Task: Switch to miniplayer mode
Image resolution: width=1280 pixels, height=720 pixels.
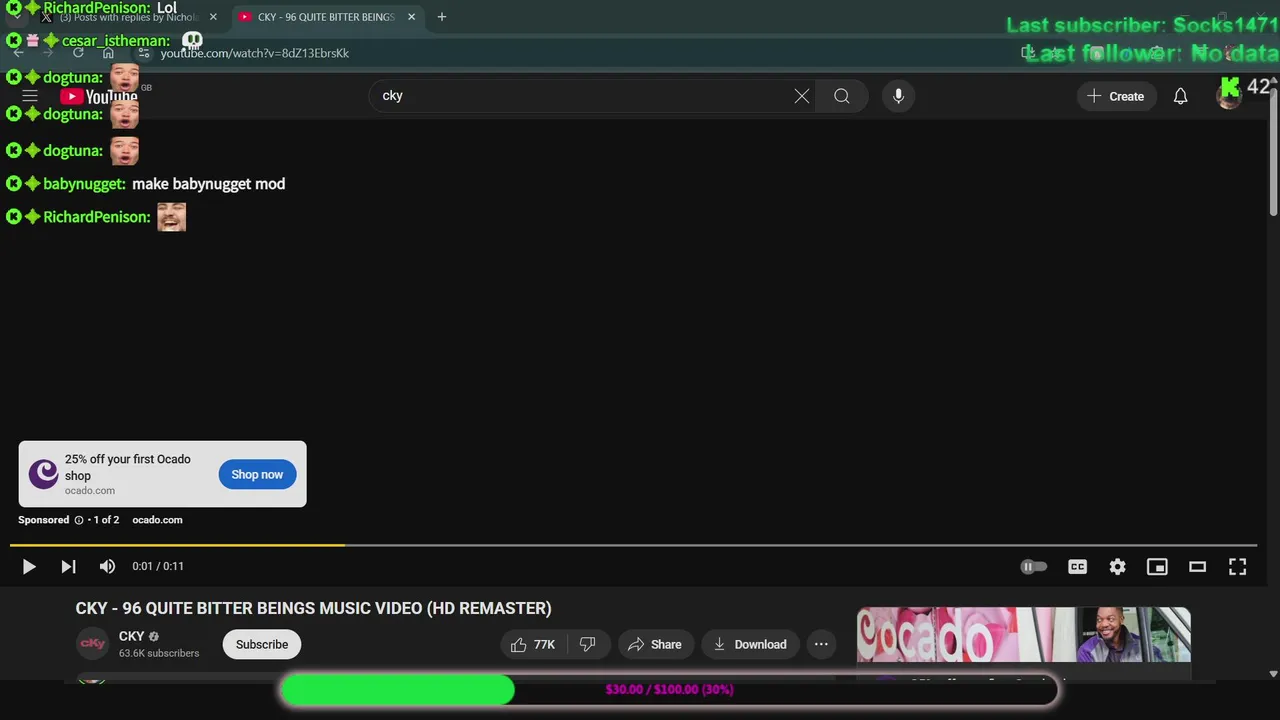Action: pos(1157,567)
